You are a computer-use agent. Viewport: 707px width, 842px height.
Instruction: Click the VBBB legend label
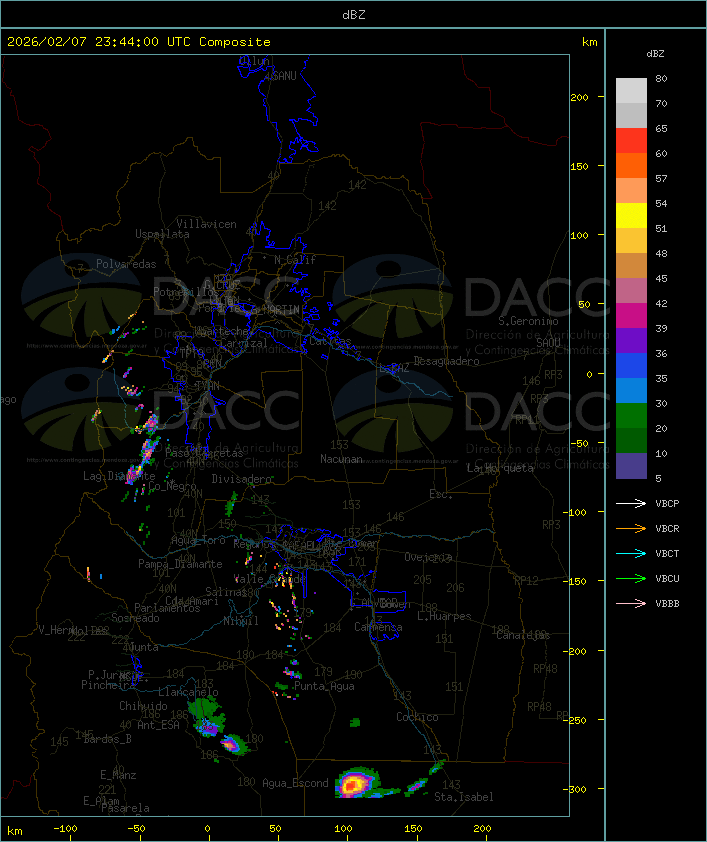(x=667, y=604)
